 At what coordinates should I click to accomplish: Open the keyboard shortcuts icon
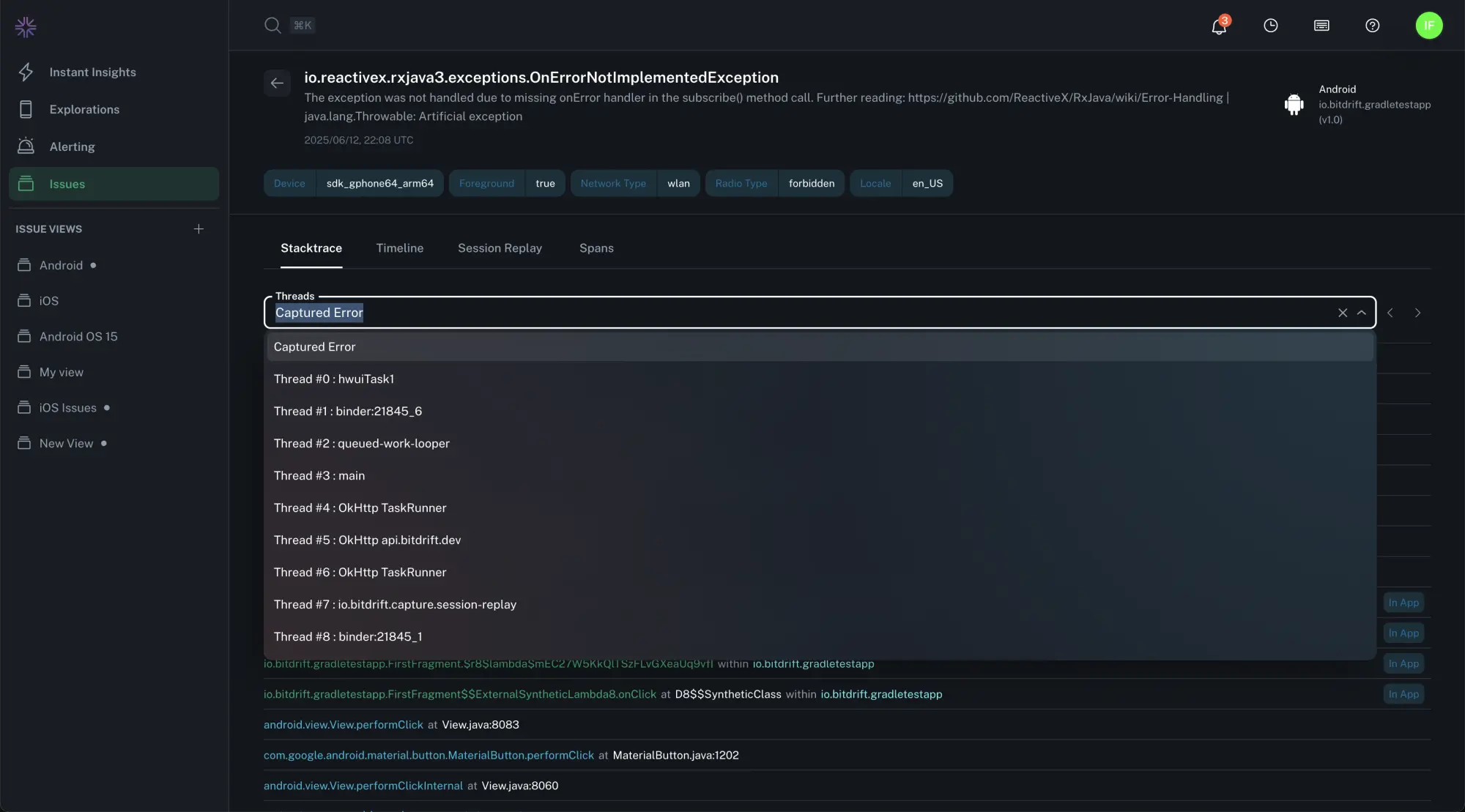tap(1321, 26)
